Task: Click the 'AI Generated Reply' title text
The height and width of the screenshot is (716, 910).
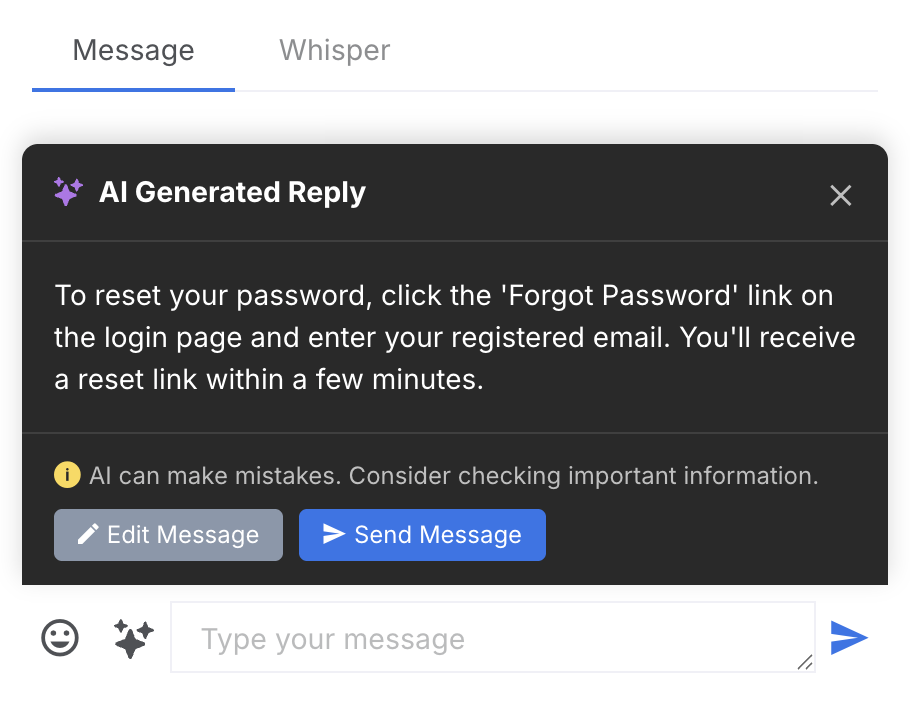Action: [x=232, y=192]
